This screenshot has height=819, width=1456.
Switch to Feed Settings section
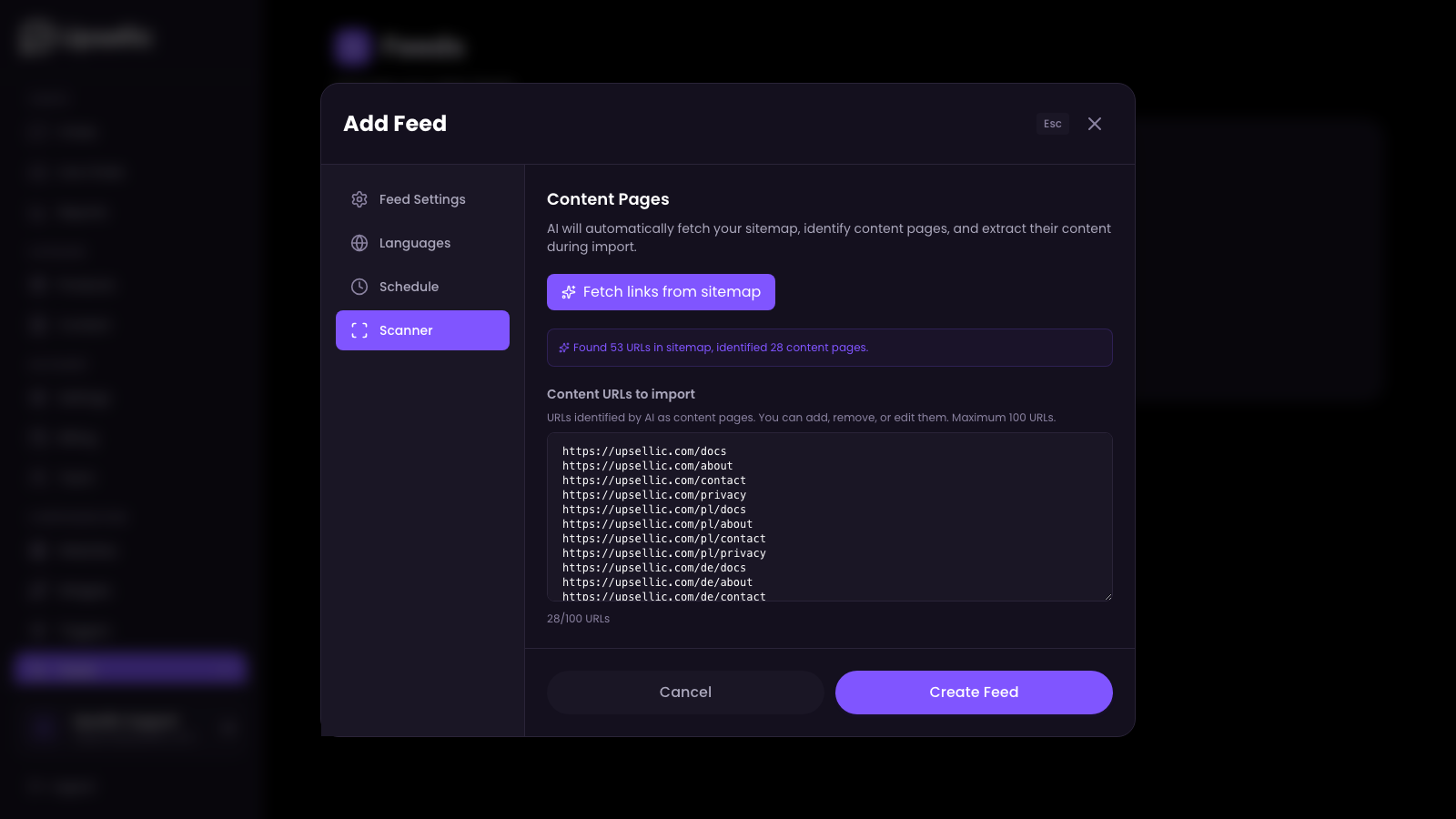click(x=422, y=199)
